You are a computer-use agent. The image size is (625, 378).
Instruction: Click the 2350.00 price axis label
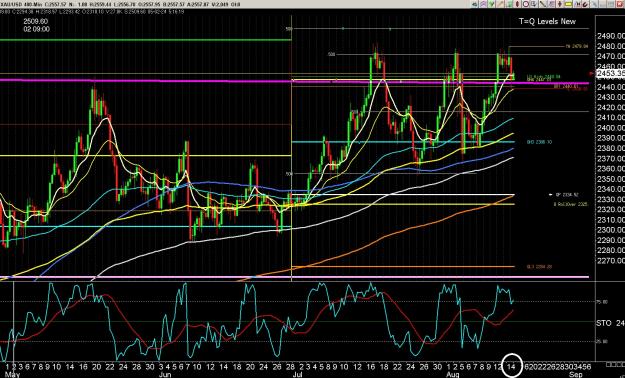[x=611, y=179]
